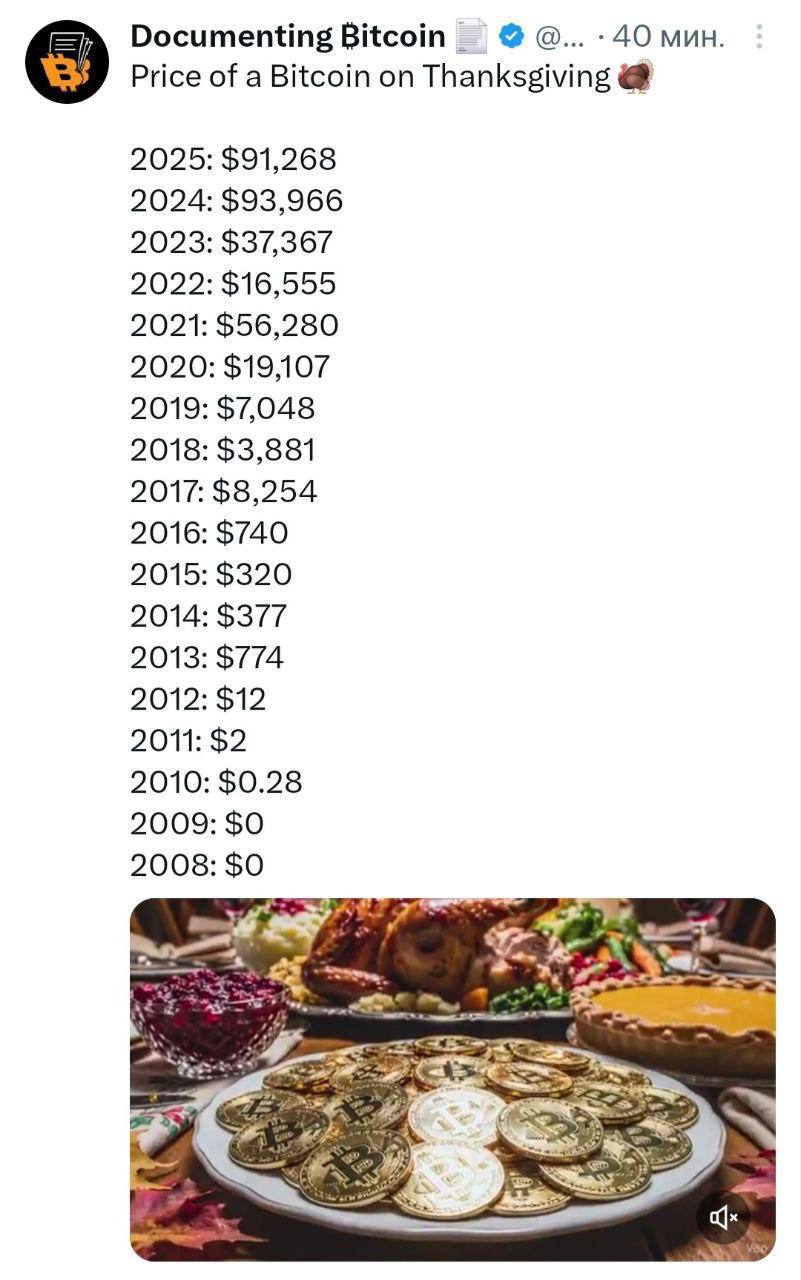
Task: Click the 2025: $91,268 line
Action: [233, 159]
